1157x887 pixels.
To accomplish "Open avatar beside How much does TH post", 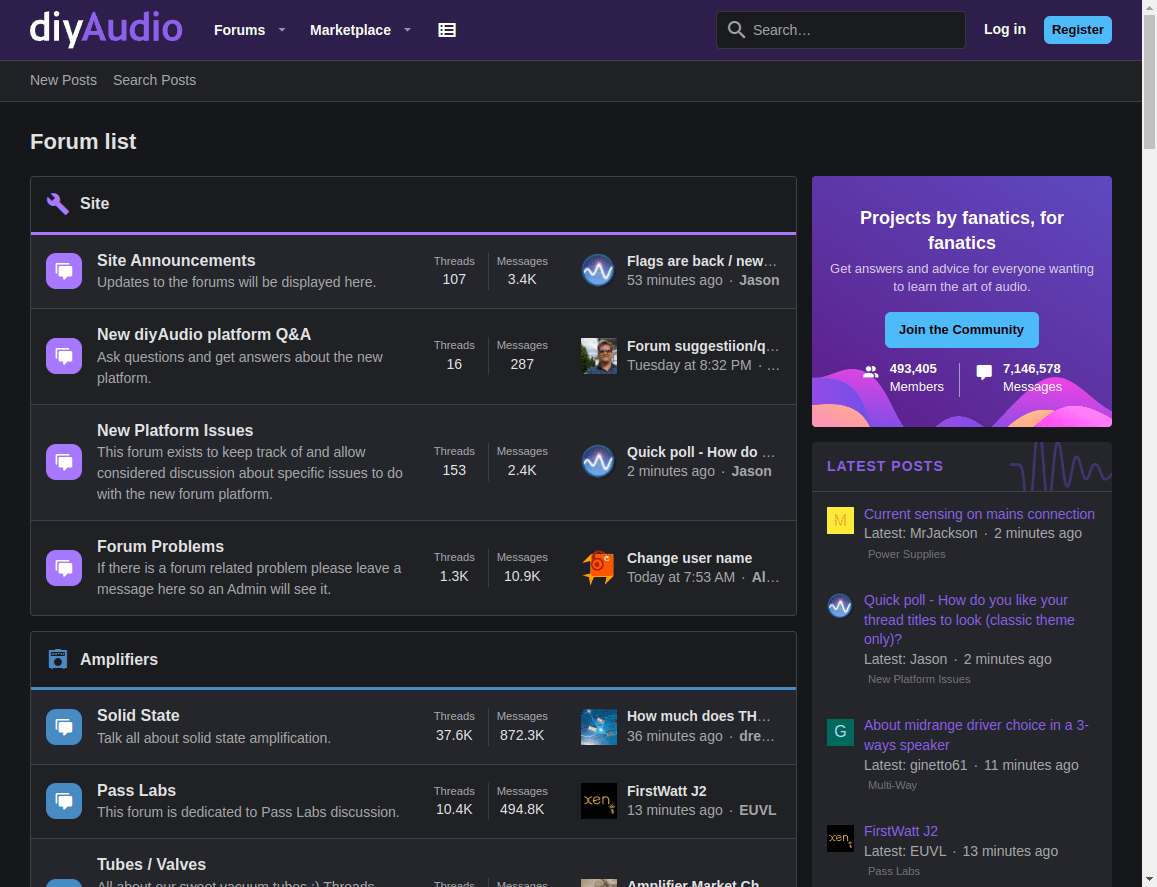I will [x=598, y=727].
